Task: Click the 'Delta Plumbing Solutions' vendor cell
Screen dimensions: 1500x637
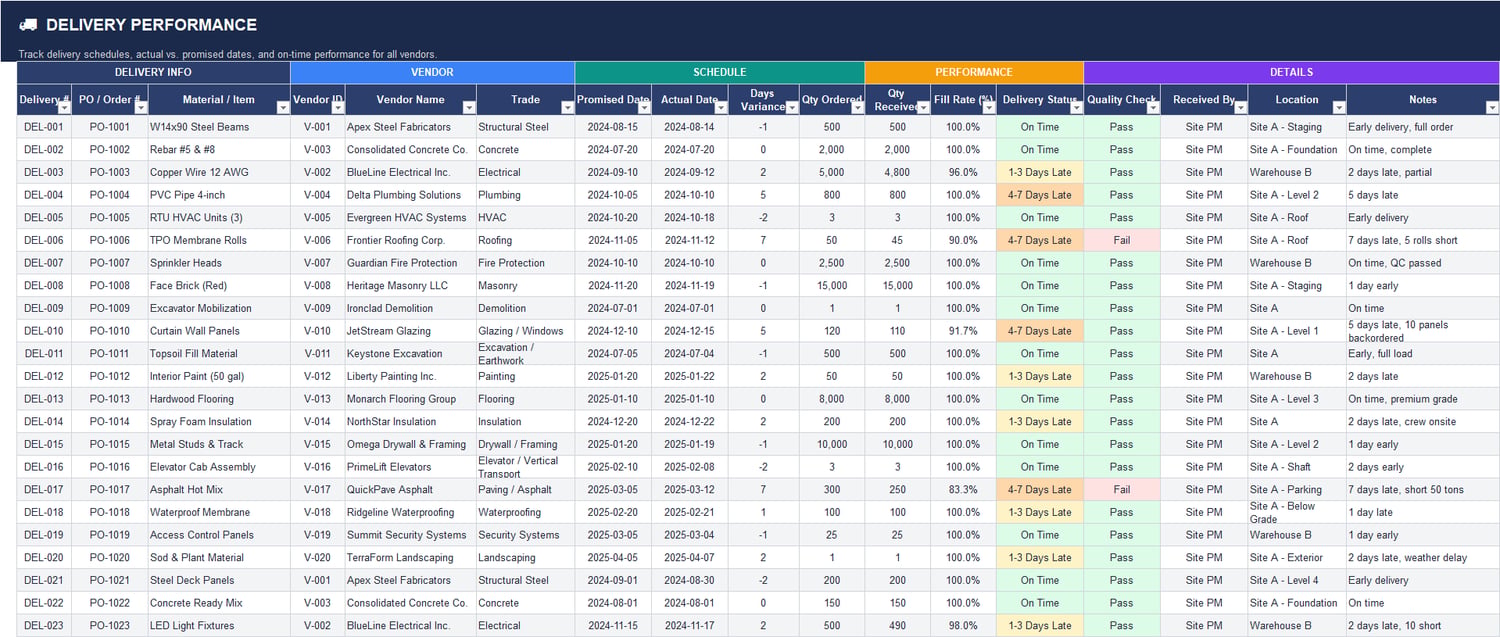Action: pyautogui.click(x=410, y=195)
